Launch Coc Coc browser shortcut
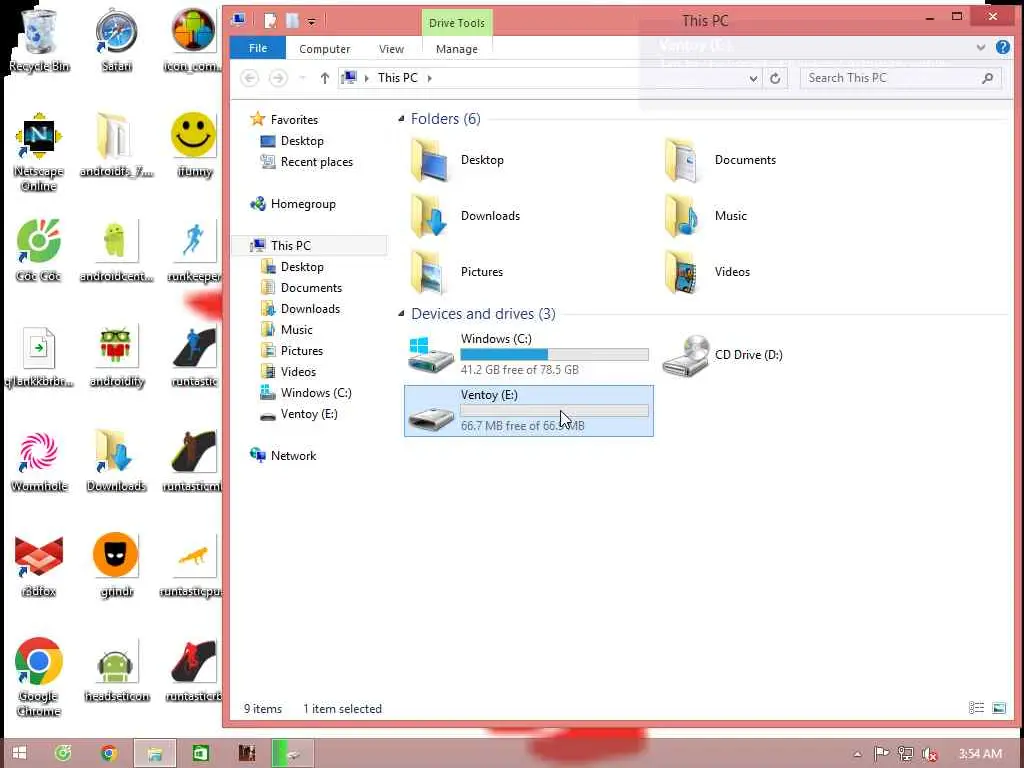1024x768 pixels. click(39, 249)
